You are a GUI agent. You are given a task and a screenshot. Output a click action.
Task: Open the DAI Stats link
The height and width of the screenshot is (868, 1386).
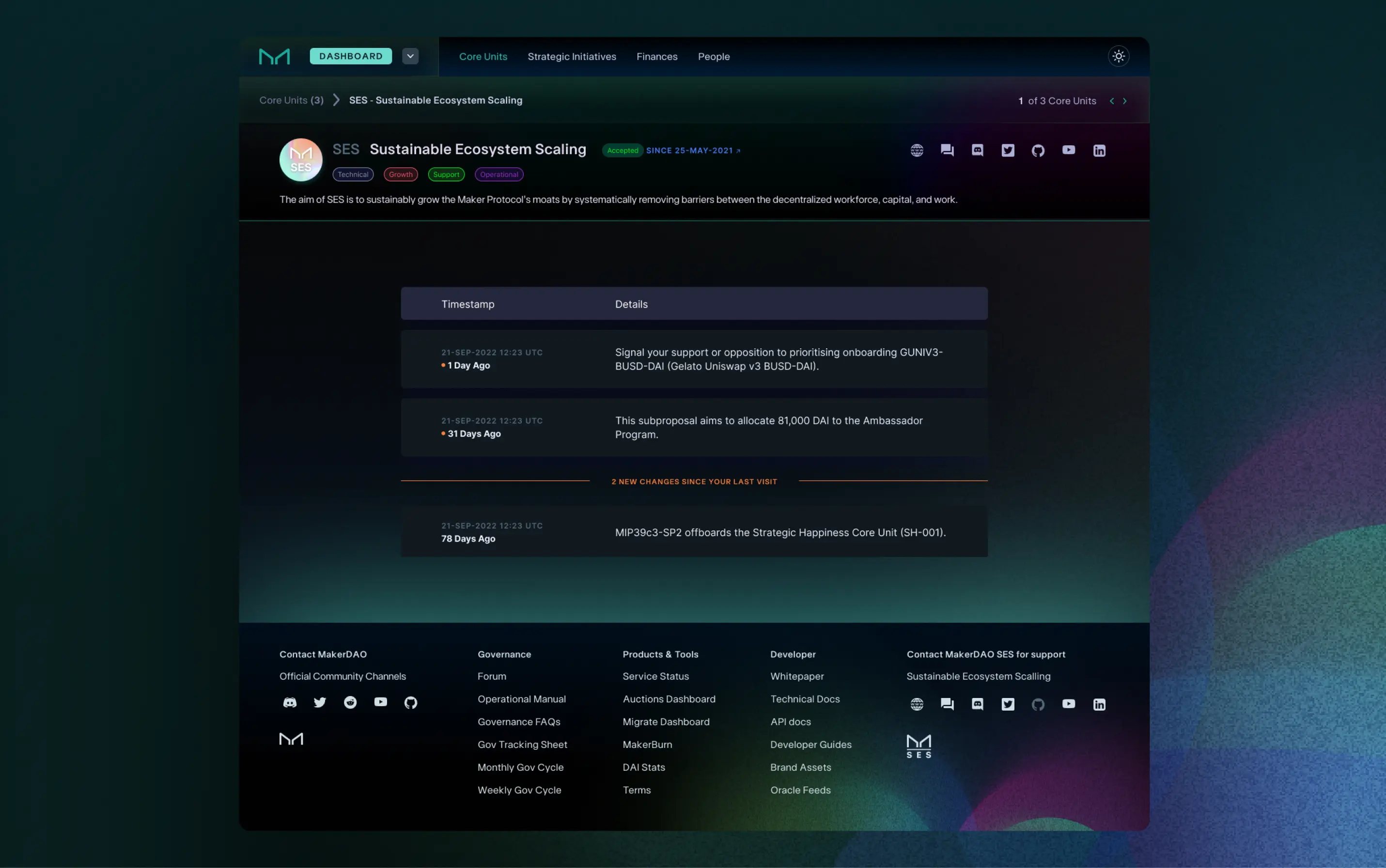644,768
